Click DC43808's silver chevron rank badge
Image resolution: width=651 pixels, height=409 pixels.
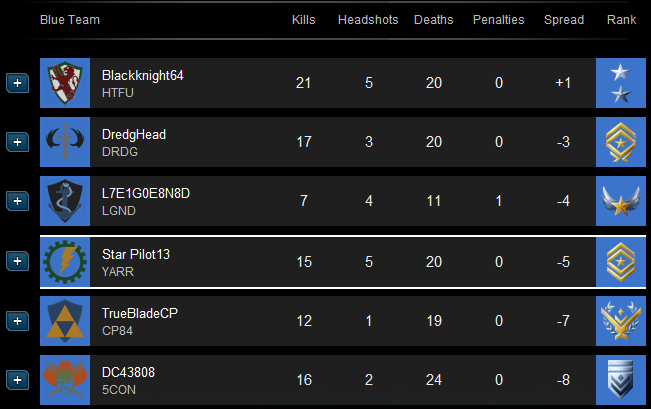(621, 380)
